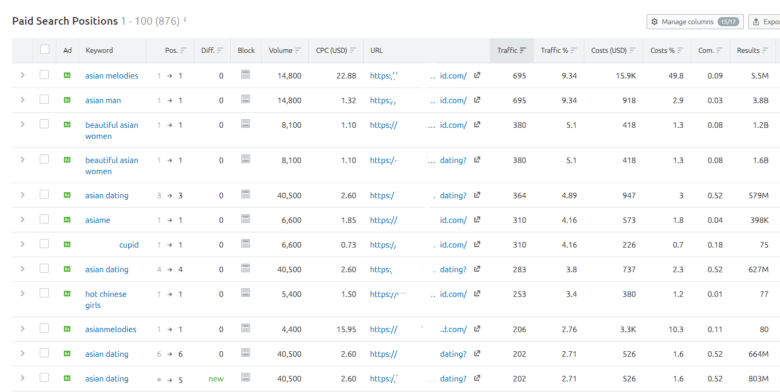Click the Diff. column sort icon
Image resolution: width=780 pixels, height=392 pixels.
(220, 50)
